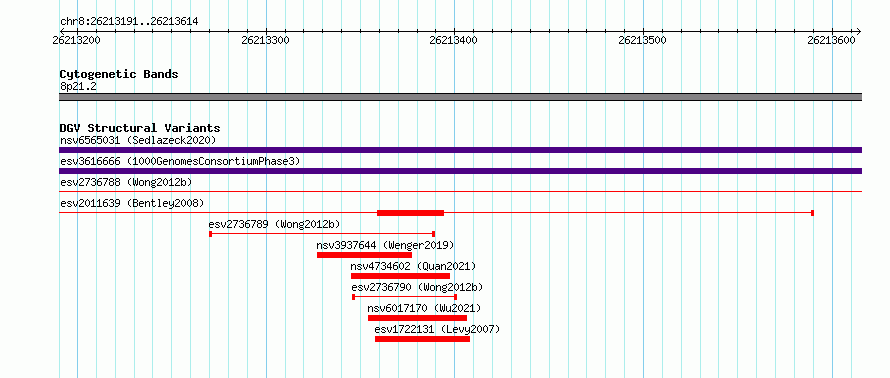Screen dimensions: 890x378
Task: Open the nsv4734602 (Quan2021) label
Action: click(413, 266)
